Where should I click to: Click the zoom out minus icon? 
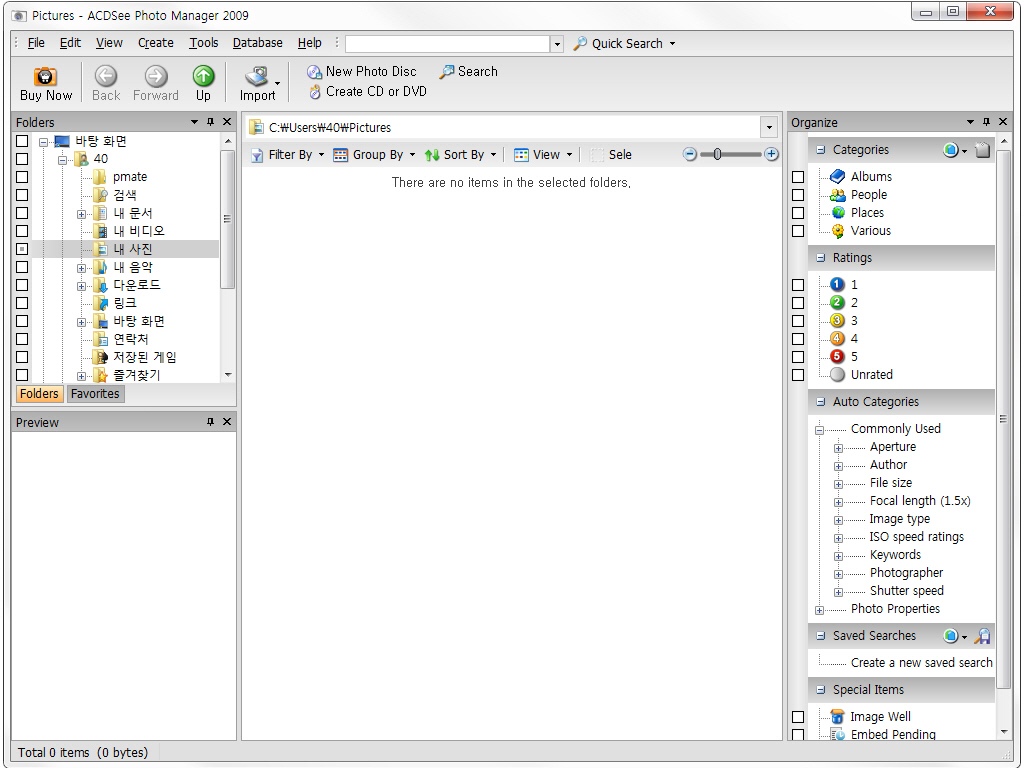(690, 154)
